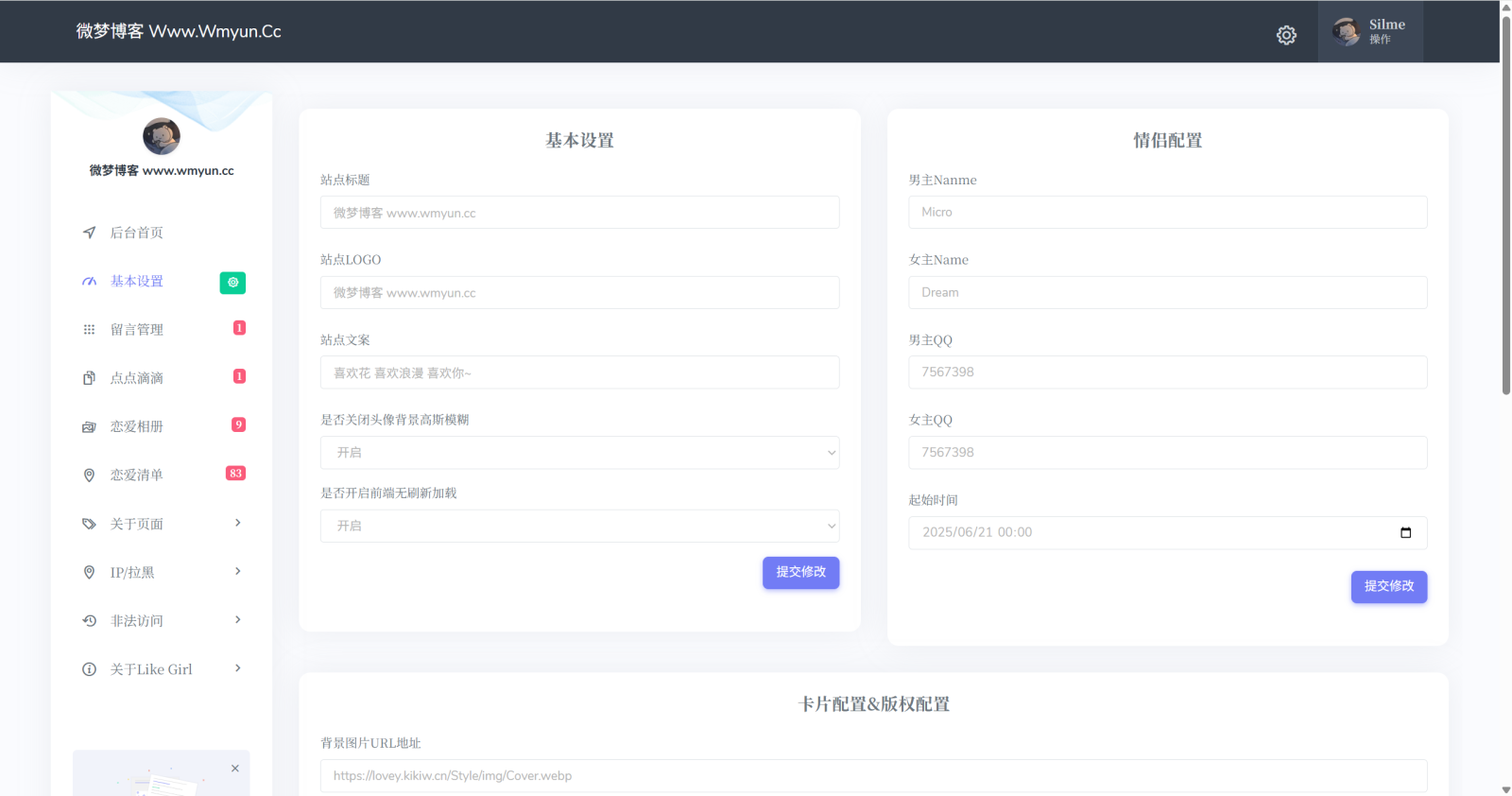Submit 情侣配置 form with 提交修改
The width and height of the screenshot is (1512, 796).
[1389, 586]
